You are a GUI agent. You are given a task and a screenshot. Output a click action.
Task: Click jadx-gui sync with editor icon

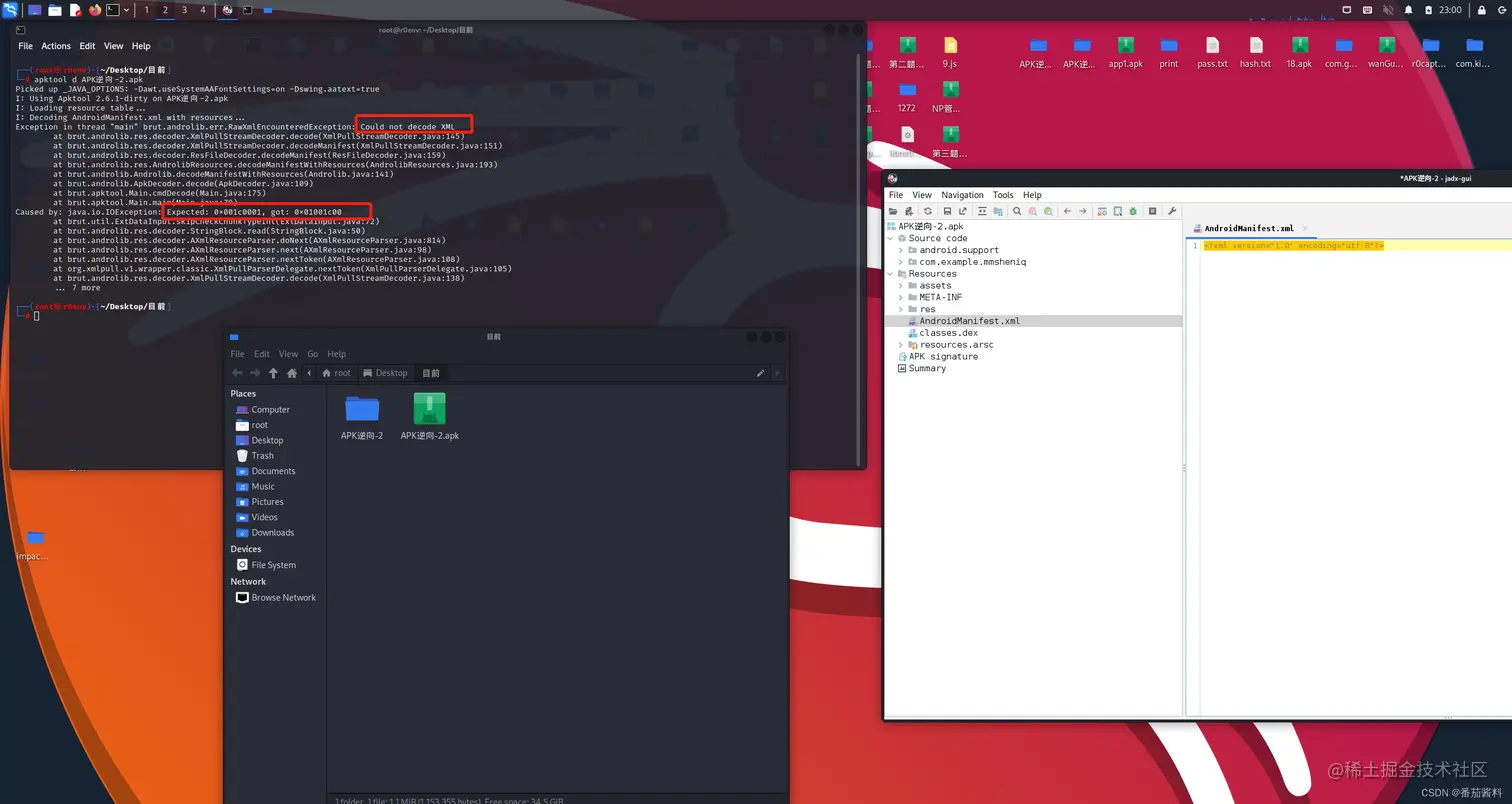[982, 211]
